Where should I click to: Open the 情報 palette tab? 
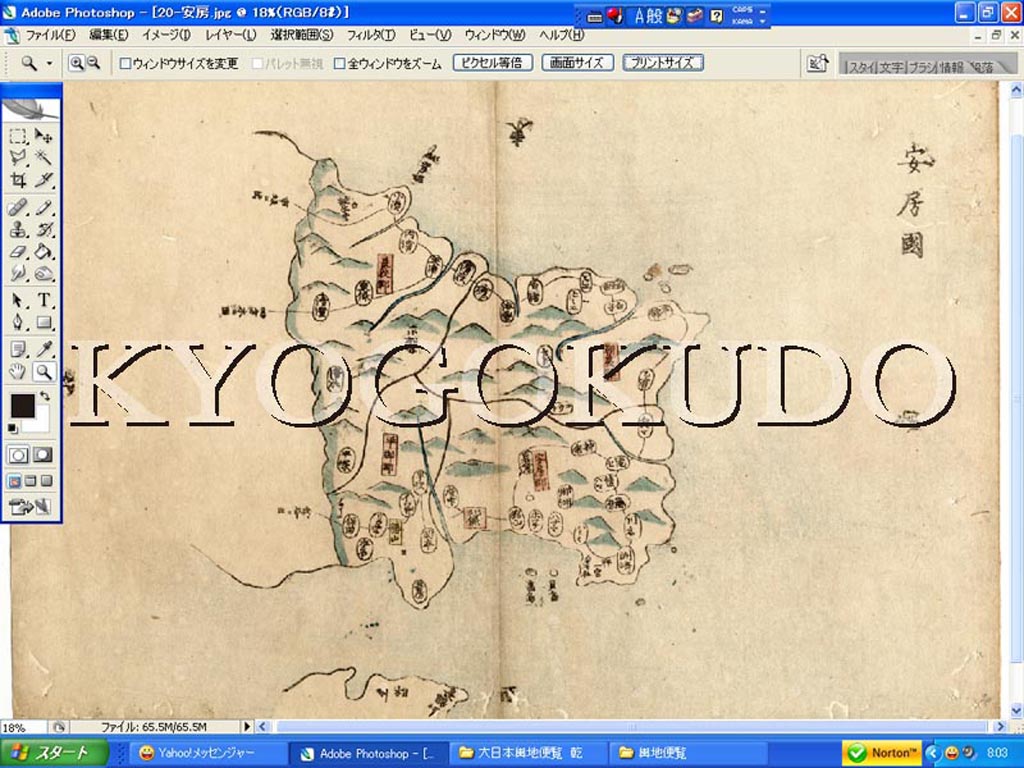(x=952, y=67)
